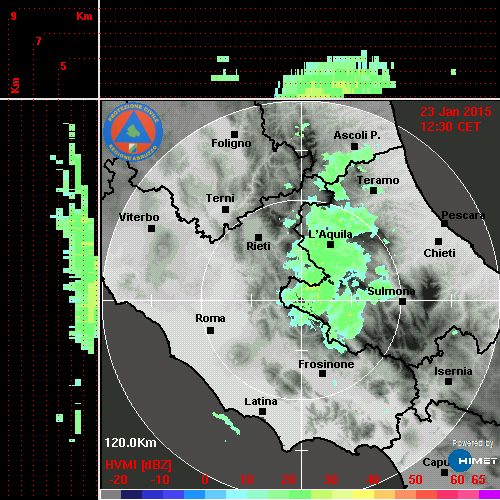
Task: Click the Foligno city label
Action: click(231, 143)
